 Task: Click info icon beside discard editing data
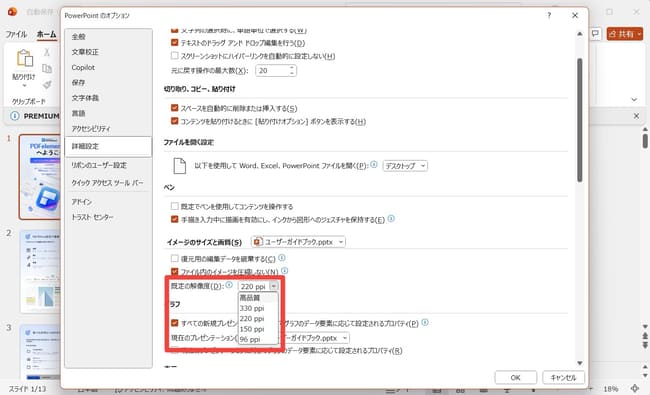[x=281, y=258]
